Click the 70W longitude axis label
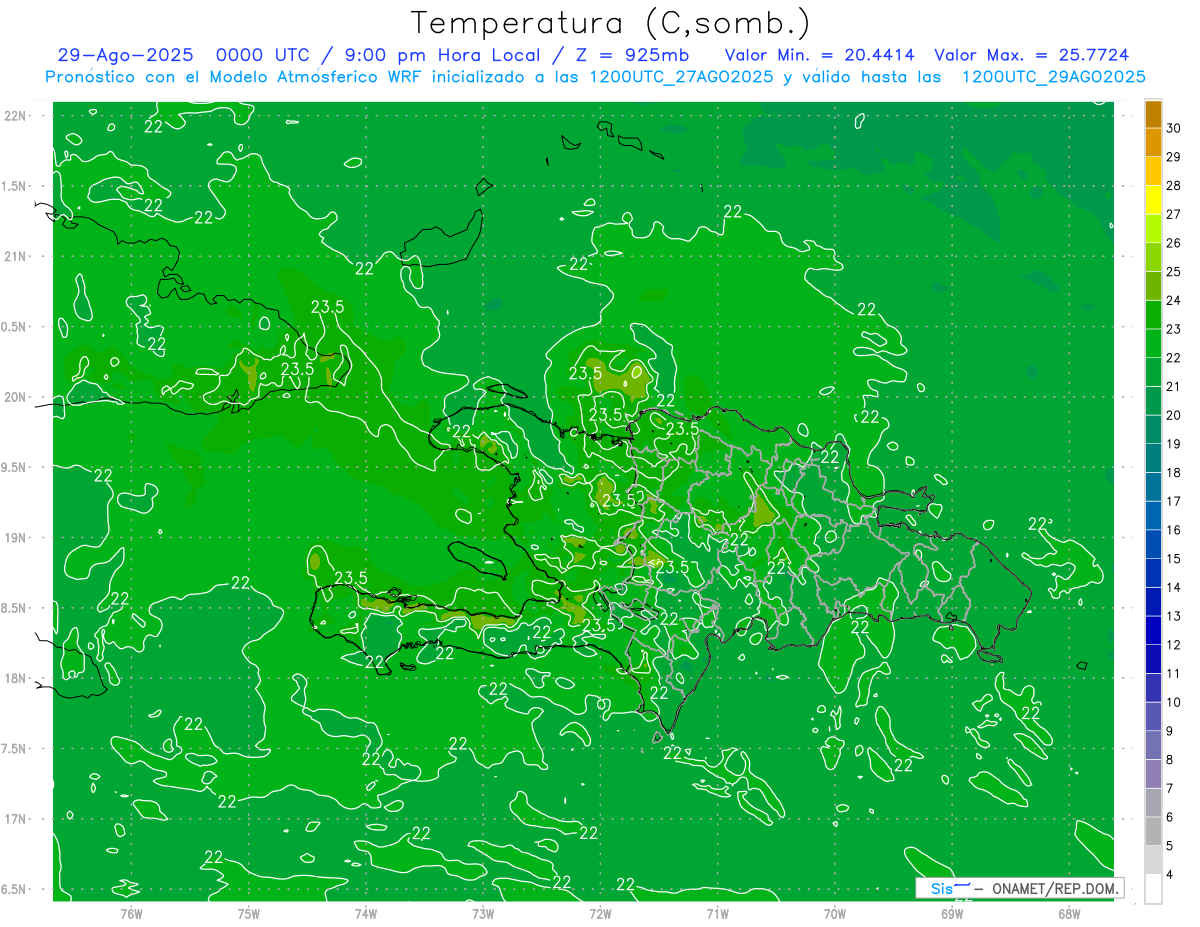Image resolution: width=1200 pixels, height=927 pixels. 835,914
